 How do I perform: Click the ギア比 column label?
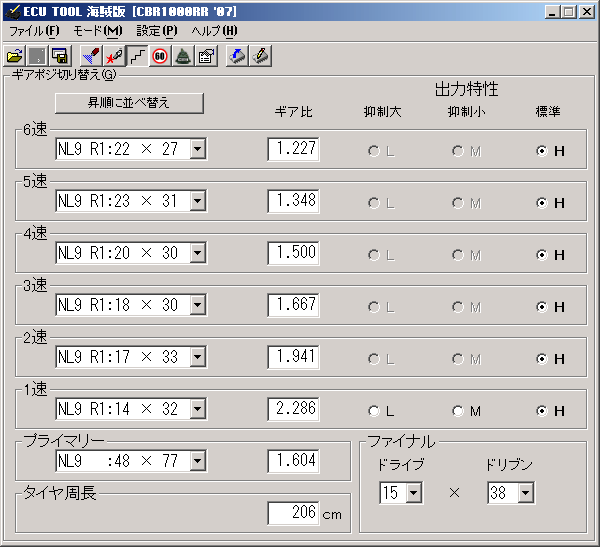pos(294,112)
